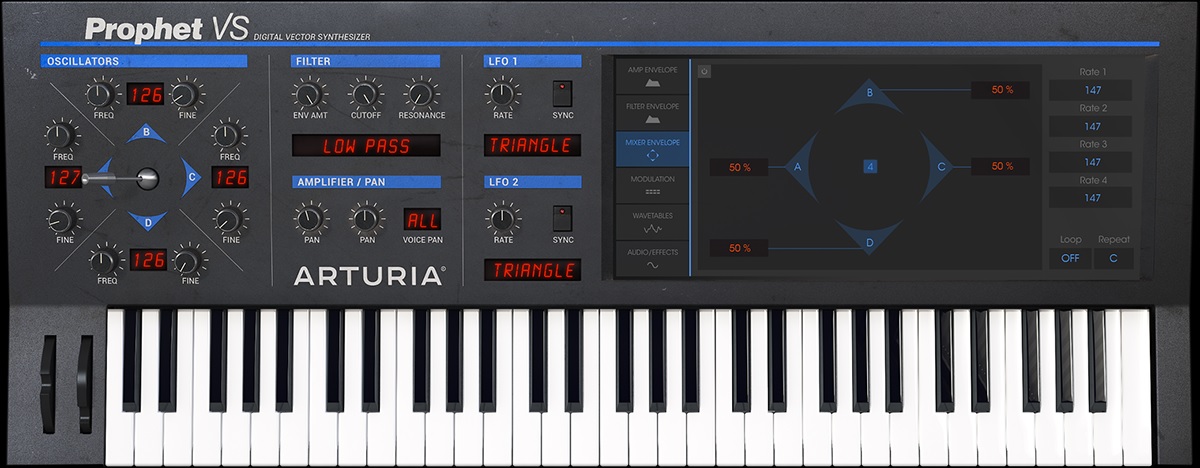The image size is (1200, 468).
Task: Open LFO 1 Triangle waveform selector
Action: click(x=530, y=146)
